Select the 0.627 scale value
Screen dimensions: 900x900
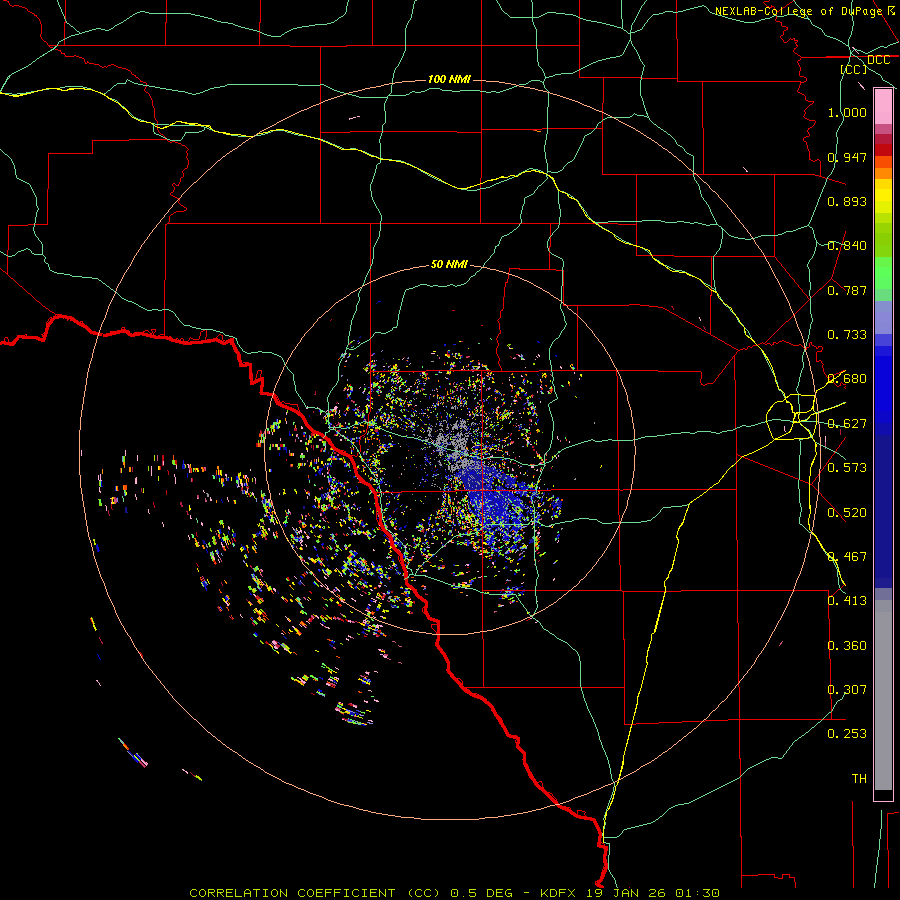(x=847, y=424)
